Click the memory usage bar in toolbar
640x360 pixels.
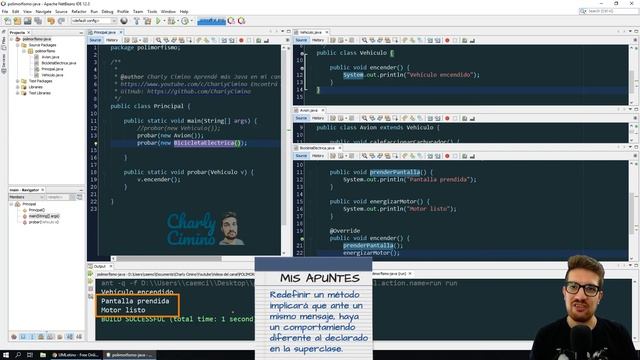click(211, 21)
